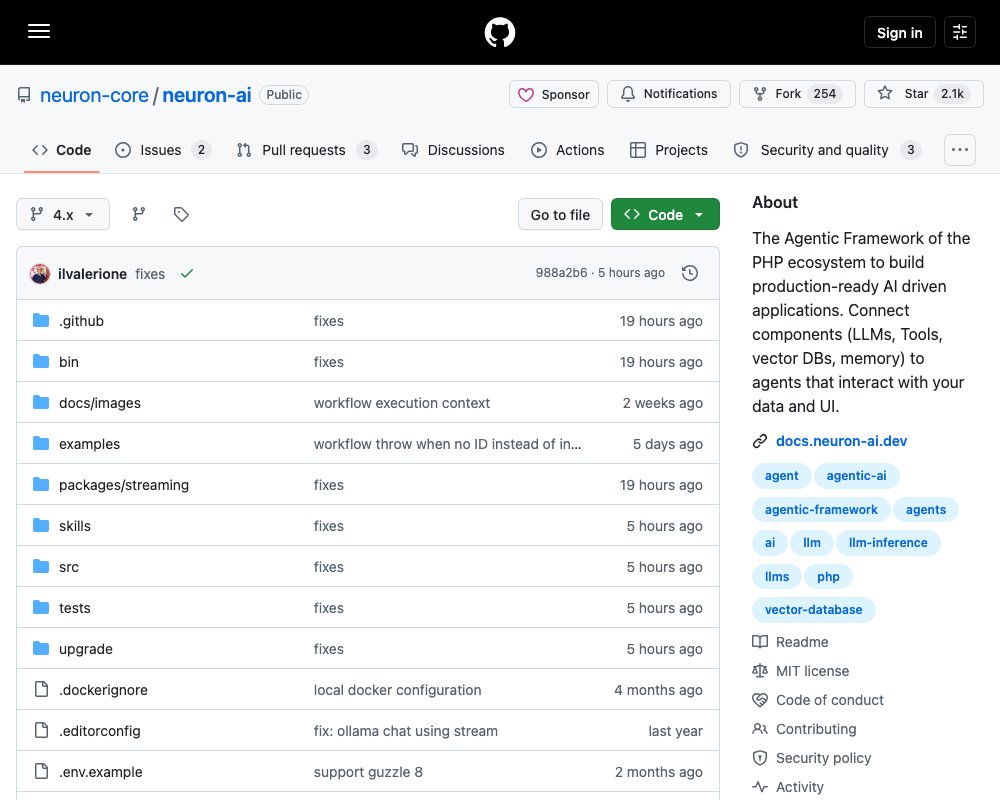1000x800 pixels.
Task: Open commit history clock icon
Action: (x=689, y=273)
